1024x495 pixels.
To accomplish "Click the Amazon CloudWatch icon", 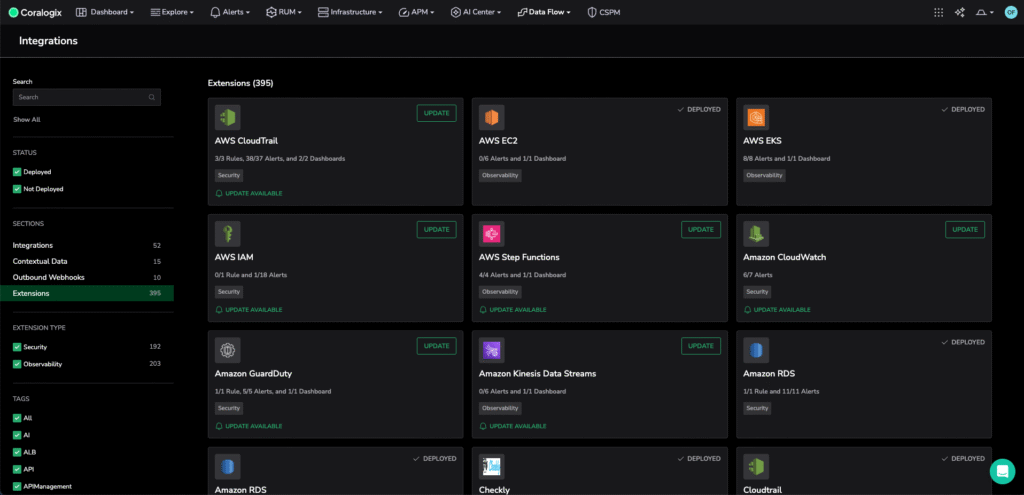I will [x=756, y=234].
